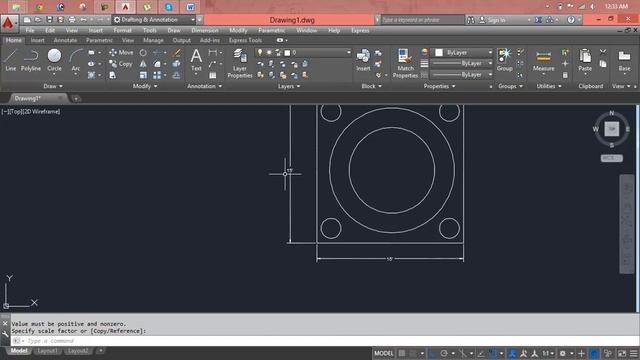Click the Insert block button

(x=363, y=60)
